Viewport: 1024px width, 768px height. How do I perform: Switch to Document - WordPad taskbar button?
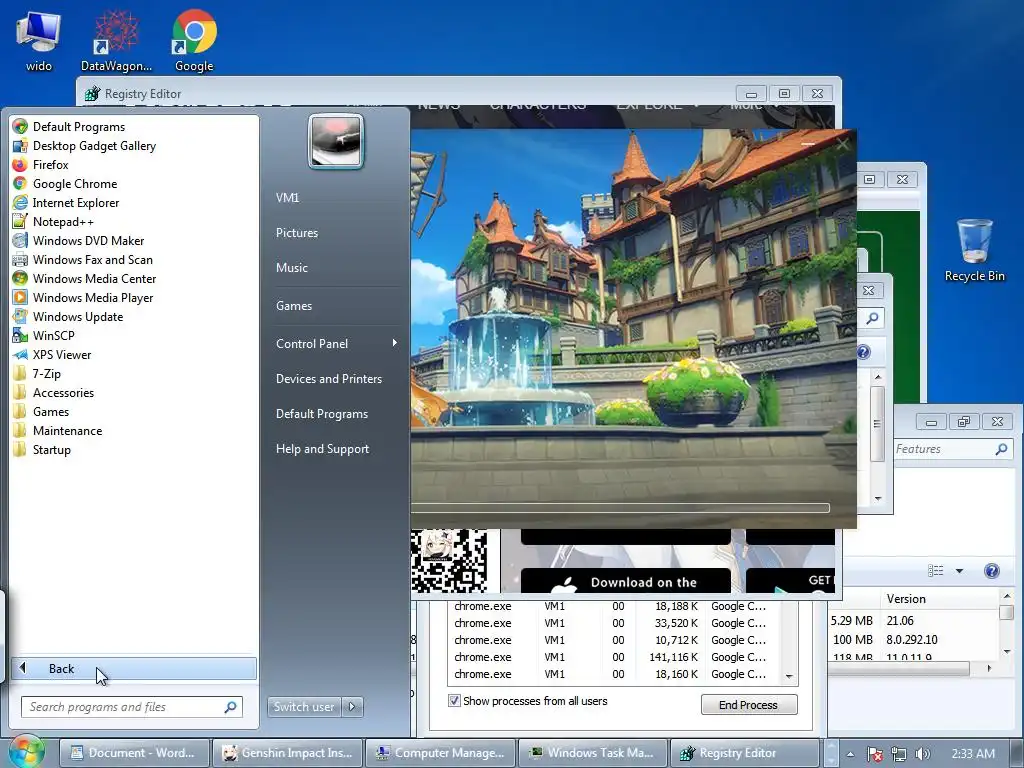click(135, 753)
